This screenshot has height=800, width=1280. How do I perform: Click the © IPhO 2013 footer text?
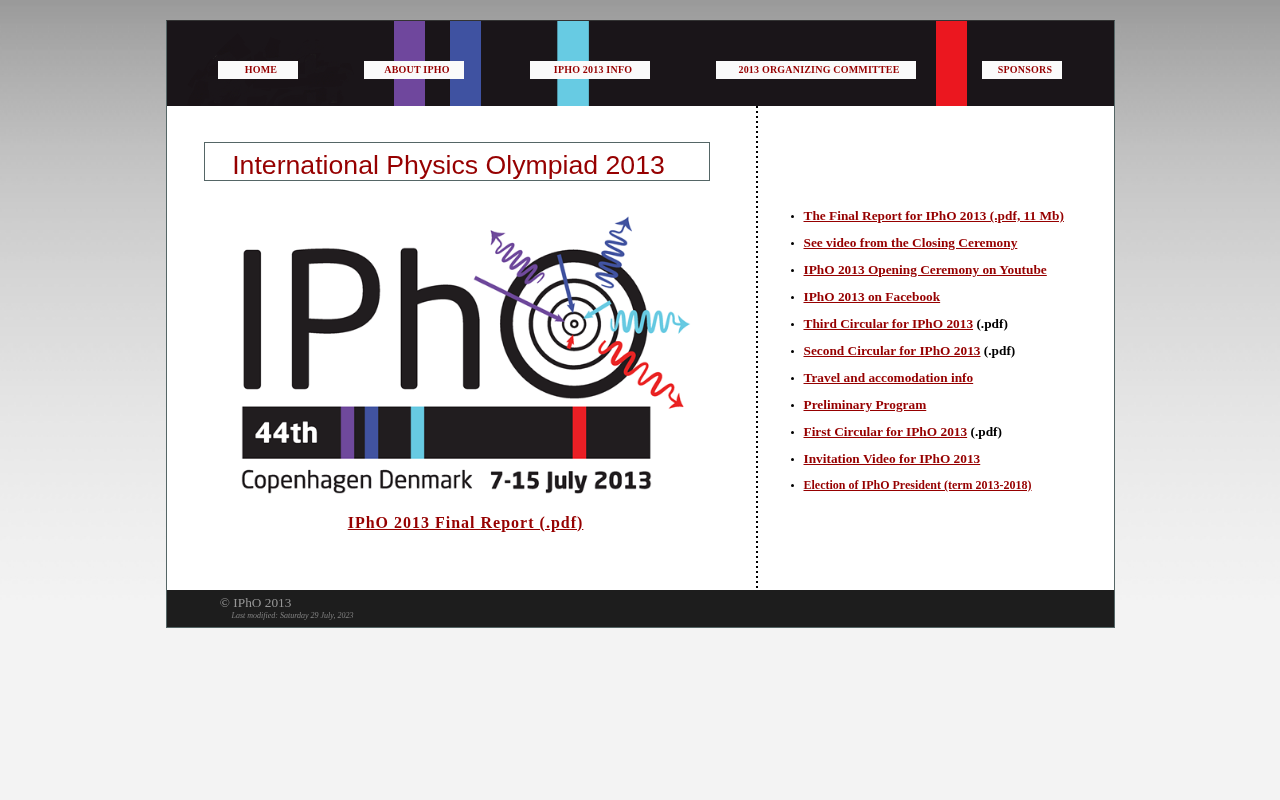click(x=256, y=603)
